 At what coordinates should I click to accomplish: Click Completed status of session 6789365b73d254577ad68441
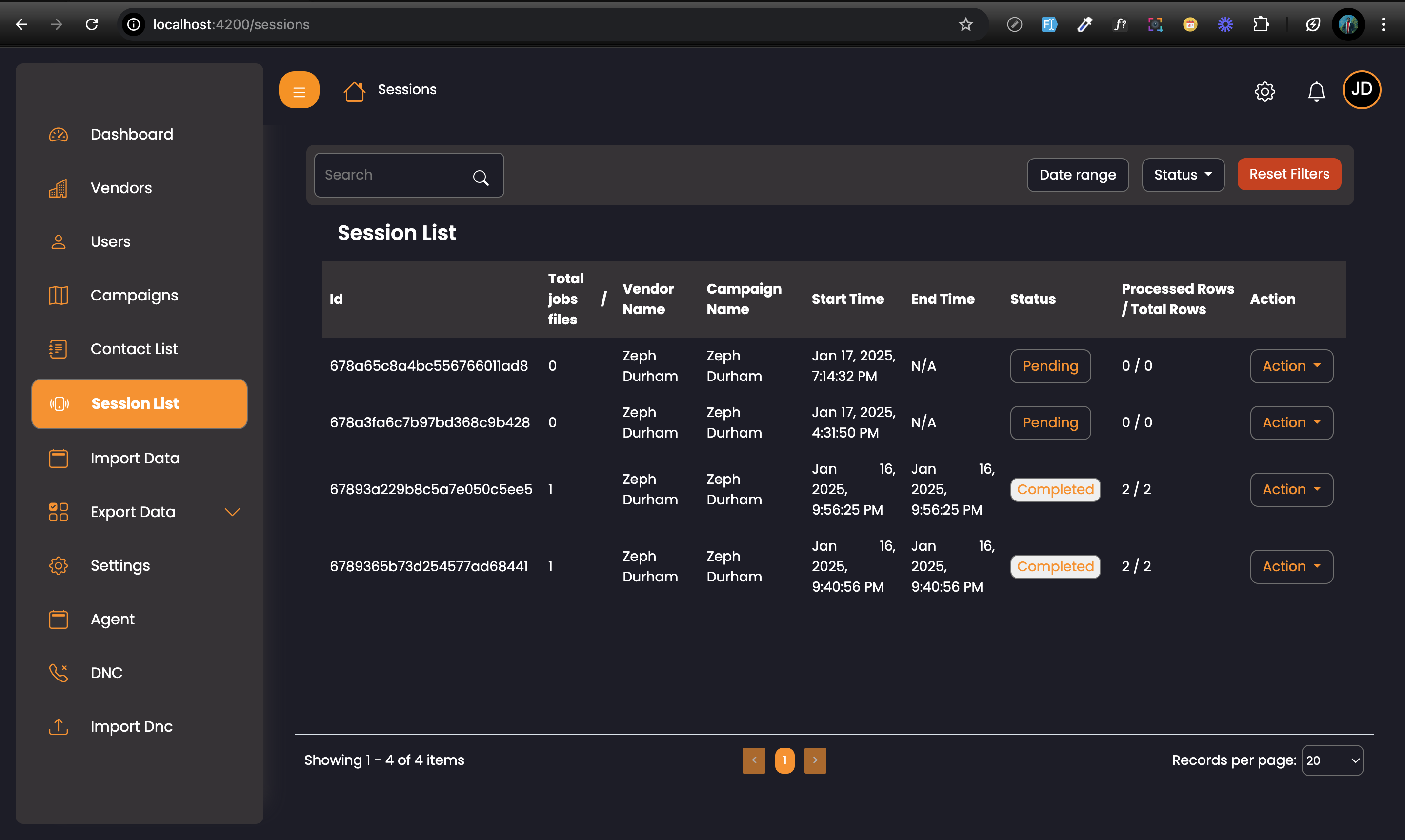click(1055, 567)
